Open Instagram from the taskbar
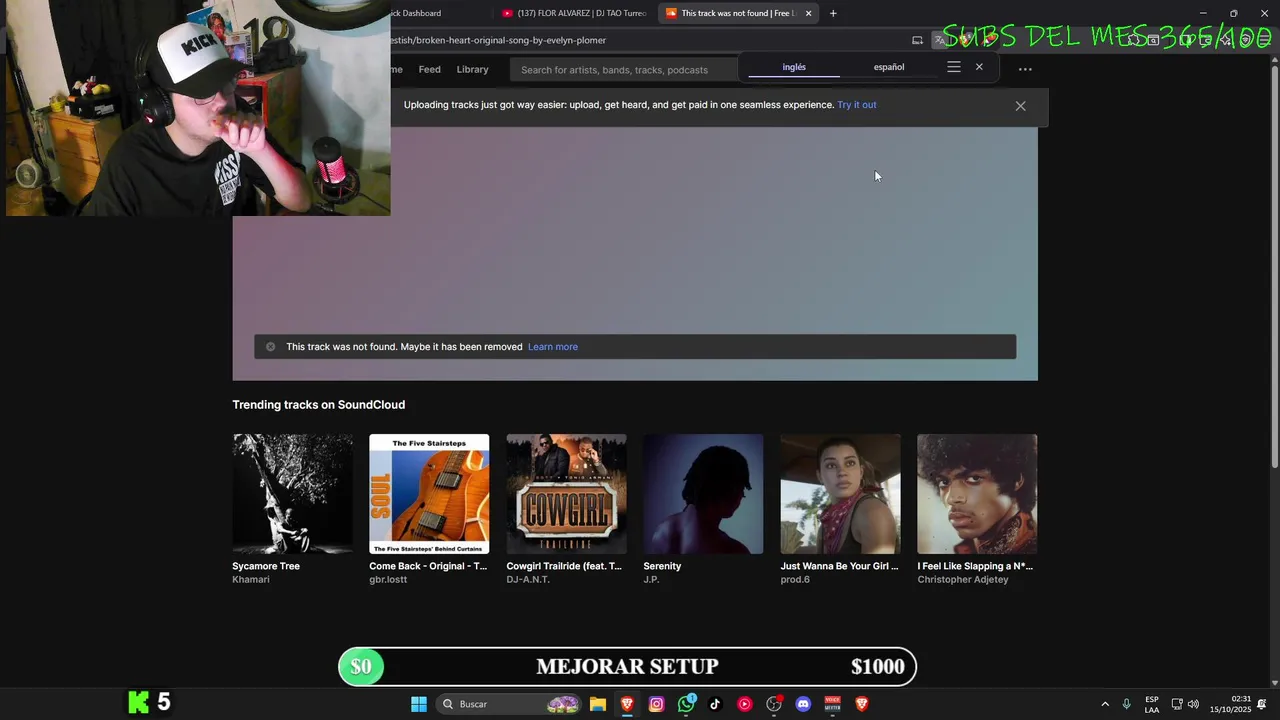Image resolution: width=1280 pixels, height=720 pixels. [656, 704]
